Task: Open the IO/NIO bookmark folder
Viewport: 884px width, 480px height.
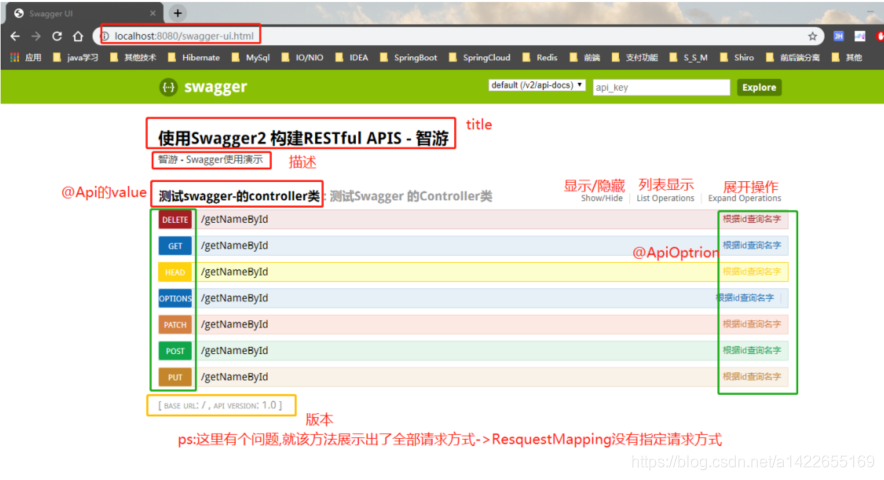Action: pyautogui.click(x=303, y=58)
